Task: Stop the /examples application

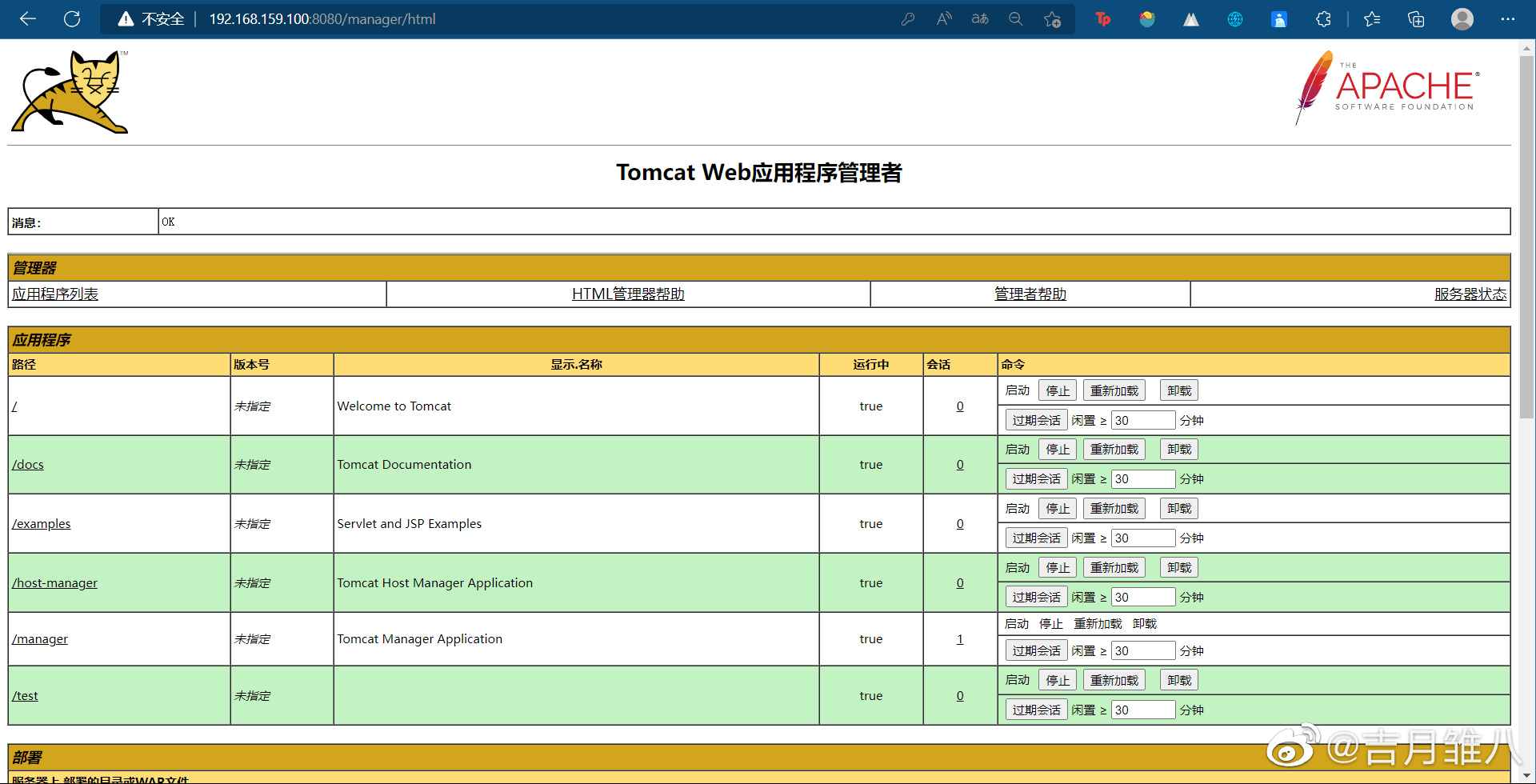Action: click(x=1058, y=508)
